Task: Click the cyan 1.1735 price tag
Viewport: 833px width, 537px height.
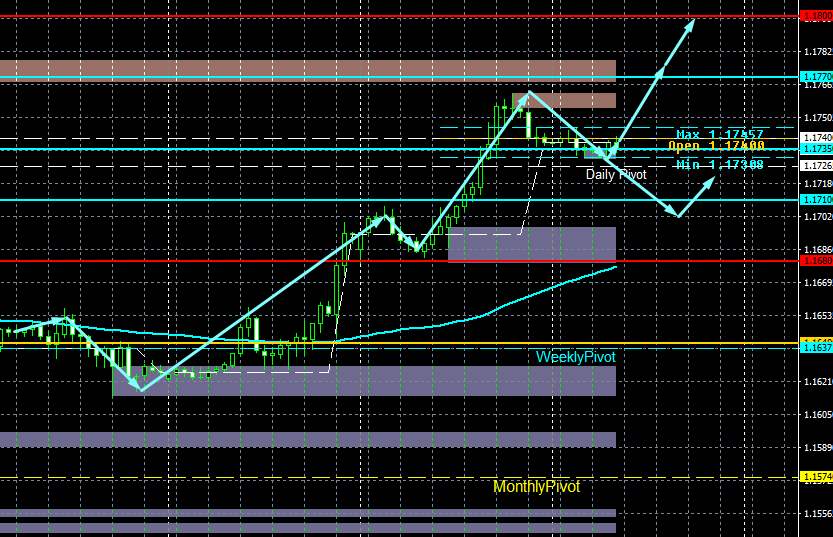Action: pos(817,149)
